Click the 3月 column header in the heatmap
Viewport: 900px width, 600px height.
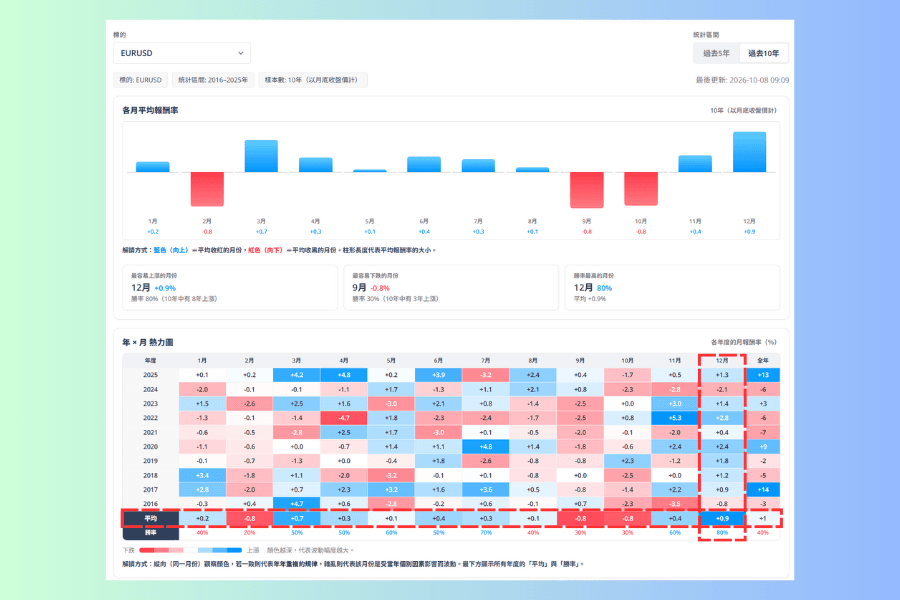click(x=297, y=361)
